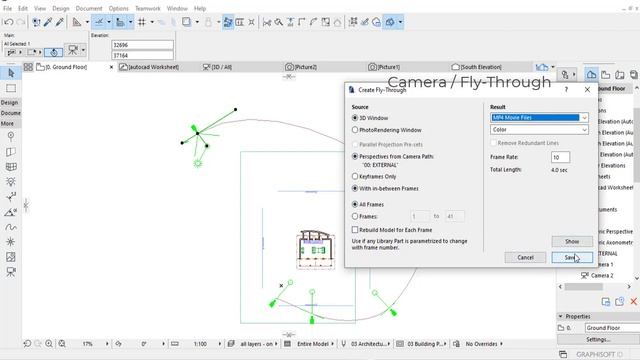640x360 pixels.
Task: Click the zoom-in magnifier in bottom bar
Action: tap(49, 344)
